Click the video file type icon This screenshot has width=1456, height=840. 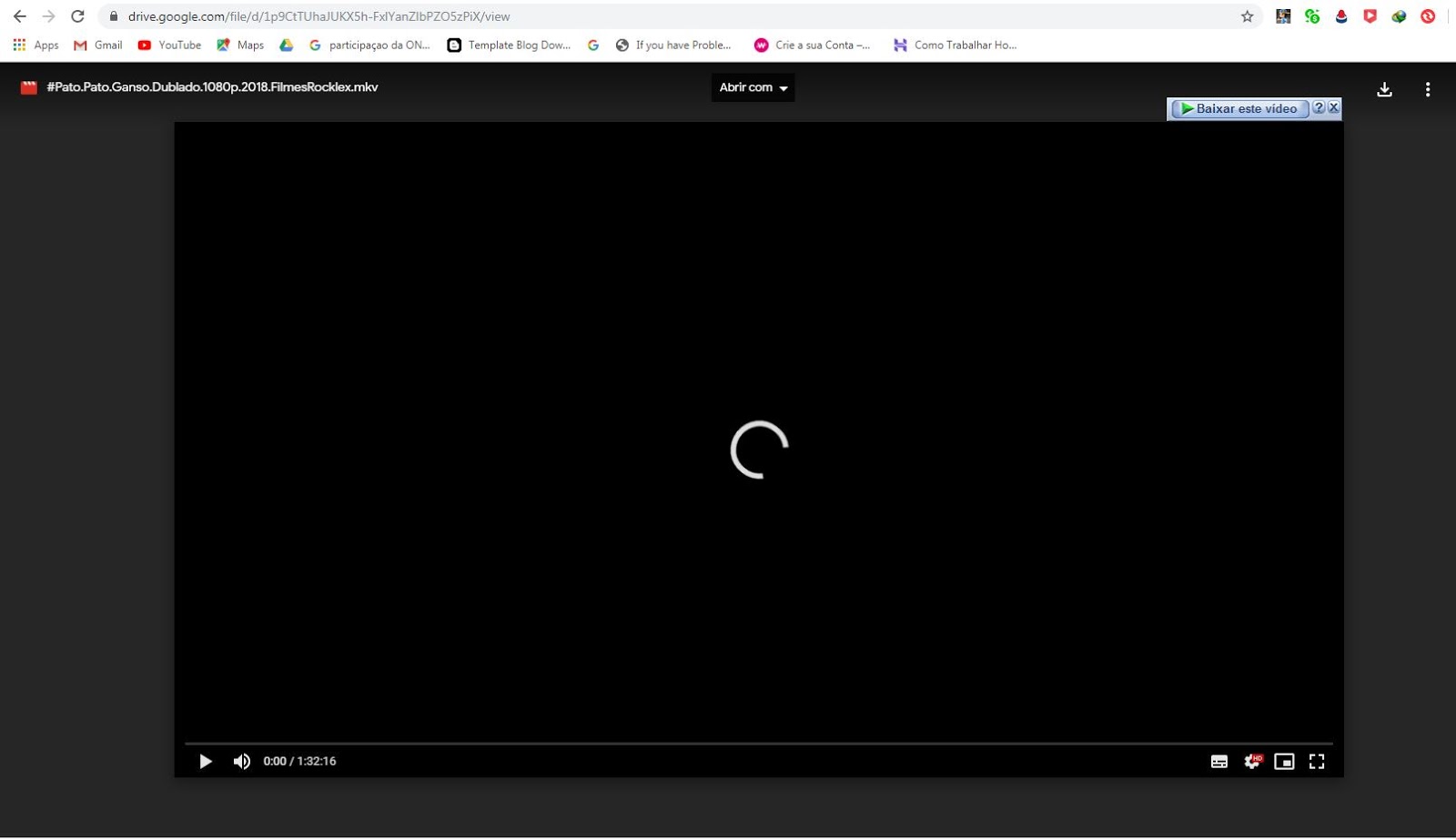[x=29, y=87]
